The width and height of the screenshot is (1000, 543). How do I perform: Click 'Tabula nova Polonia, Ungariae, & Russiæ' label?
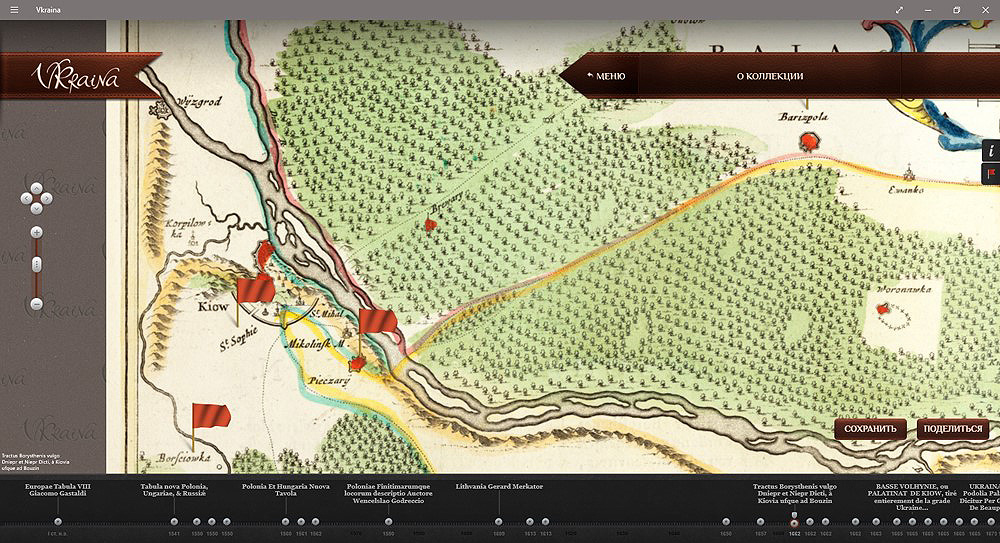click(x=174, y=490)
